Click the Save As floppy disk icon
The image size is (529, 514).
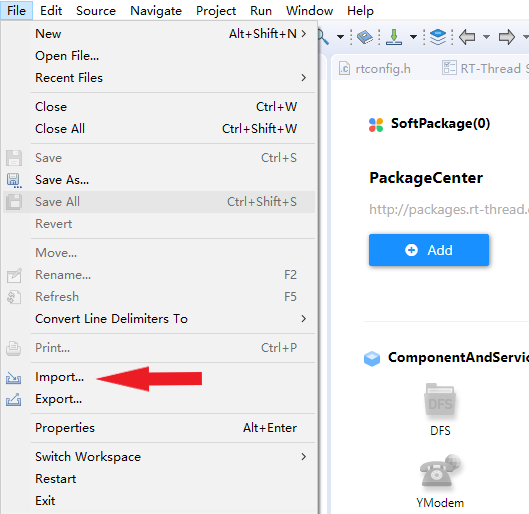[x=14, y=181]
